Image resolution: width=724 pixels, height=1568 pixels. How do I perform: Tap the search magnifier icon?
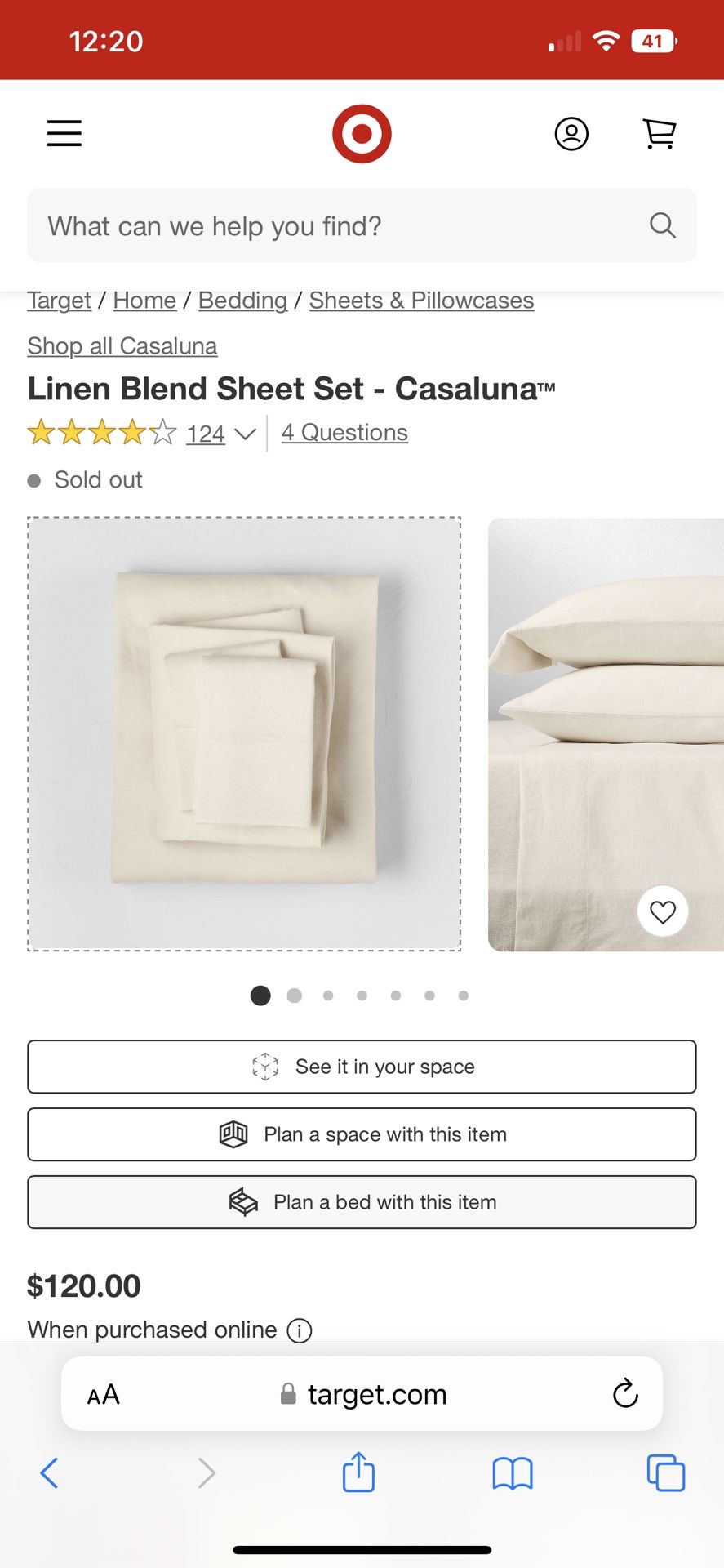[x=662, y=225]
